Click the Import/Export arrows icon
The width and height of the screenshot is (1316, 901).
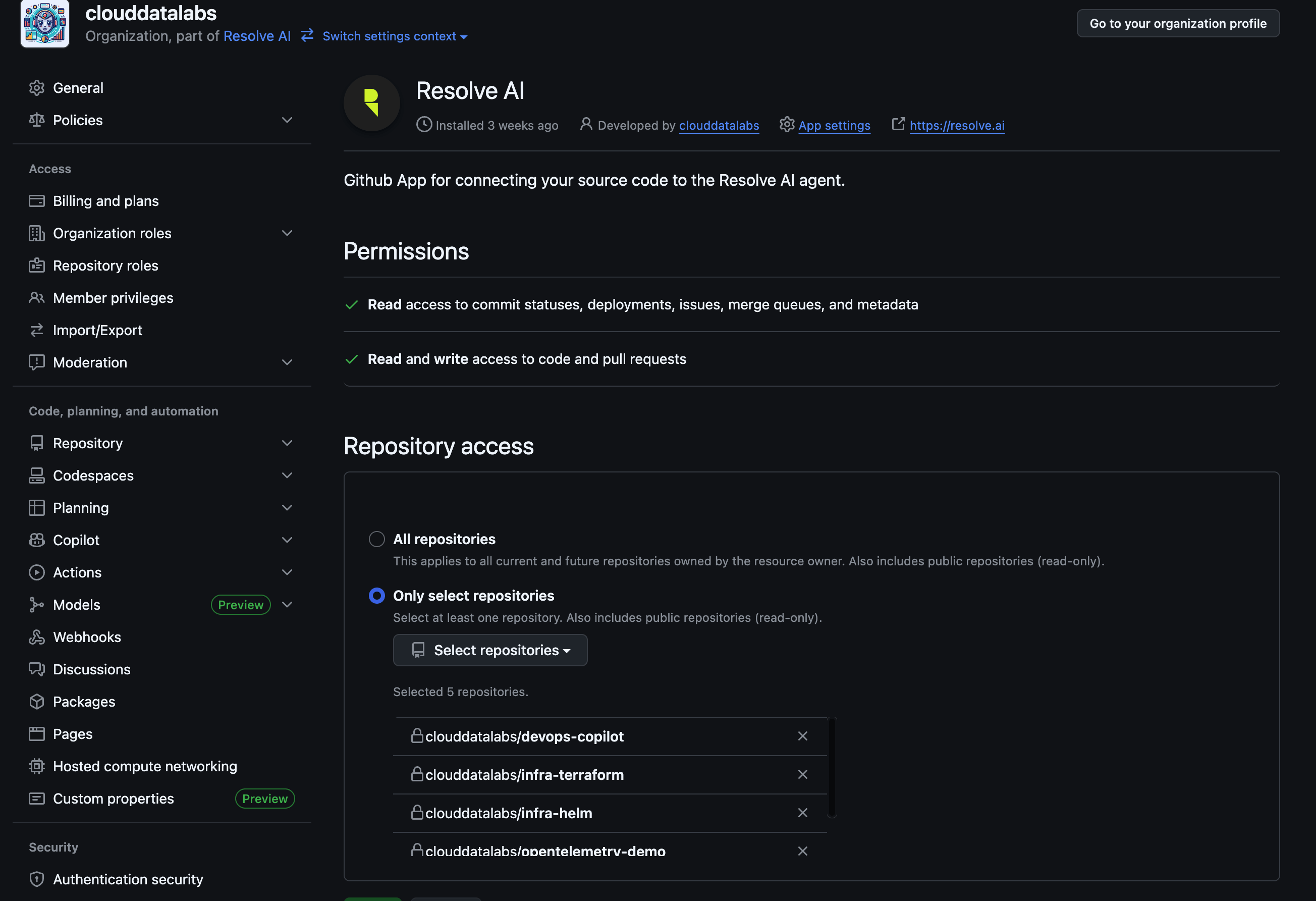pyautogui.click(x=37, y=330)
